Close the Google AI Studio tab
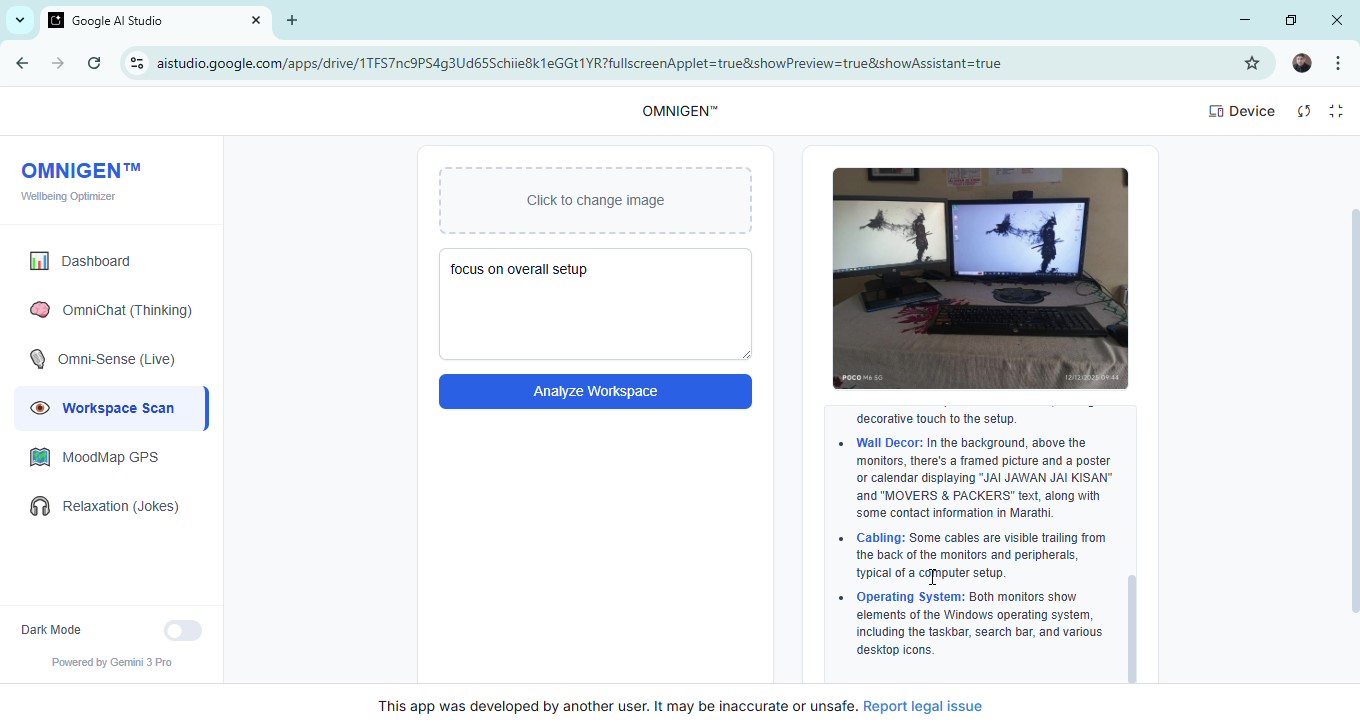Screen dimensions: 1360x728 click(256, 20)
